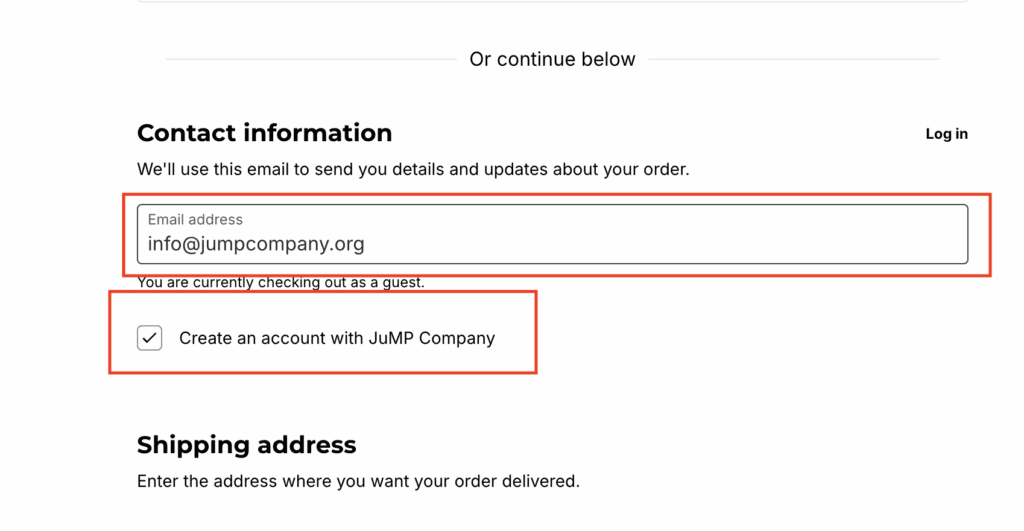Click the Log in link
Screen dimensions: 1024x531
pyautogui.click(x=946, y=134)
